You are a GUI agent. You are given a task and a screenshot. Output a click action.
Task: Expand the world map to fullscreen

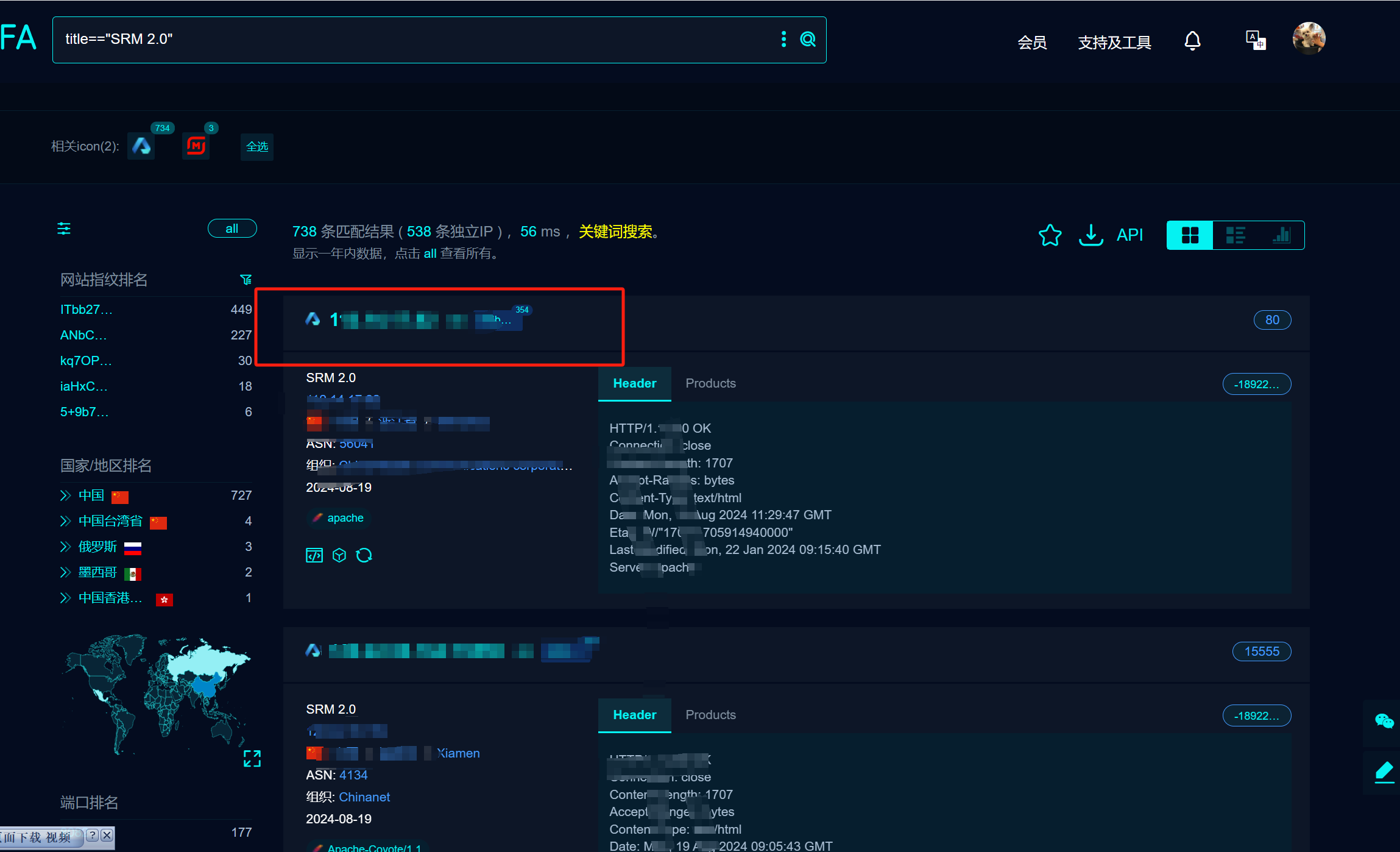[x=252, y=758]
